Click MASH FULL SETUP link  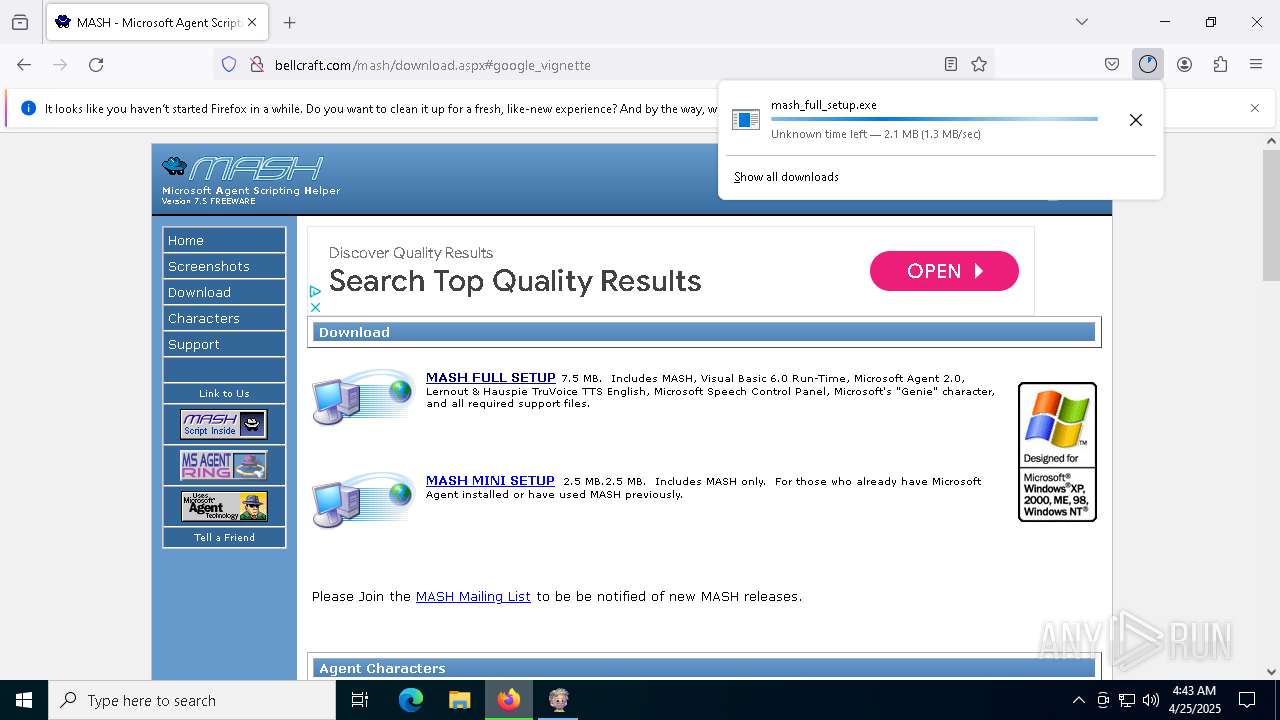490,378
